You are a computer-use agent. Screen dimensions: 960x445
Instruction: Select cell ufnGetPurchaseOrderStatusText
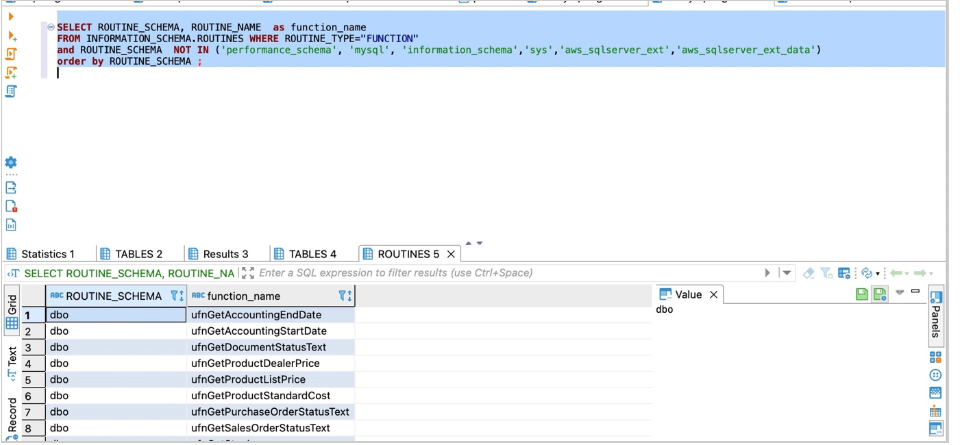[271, 412]
